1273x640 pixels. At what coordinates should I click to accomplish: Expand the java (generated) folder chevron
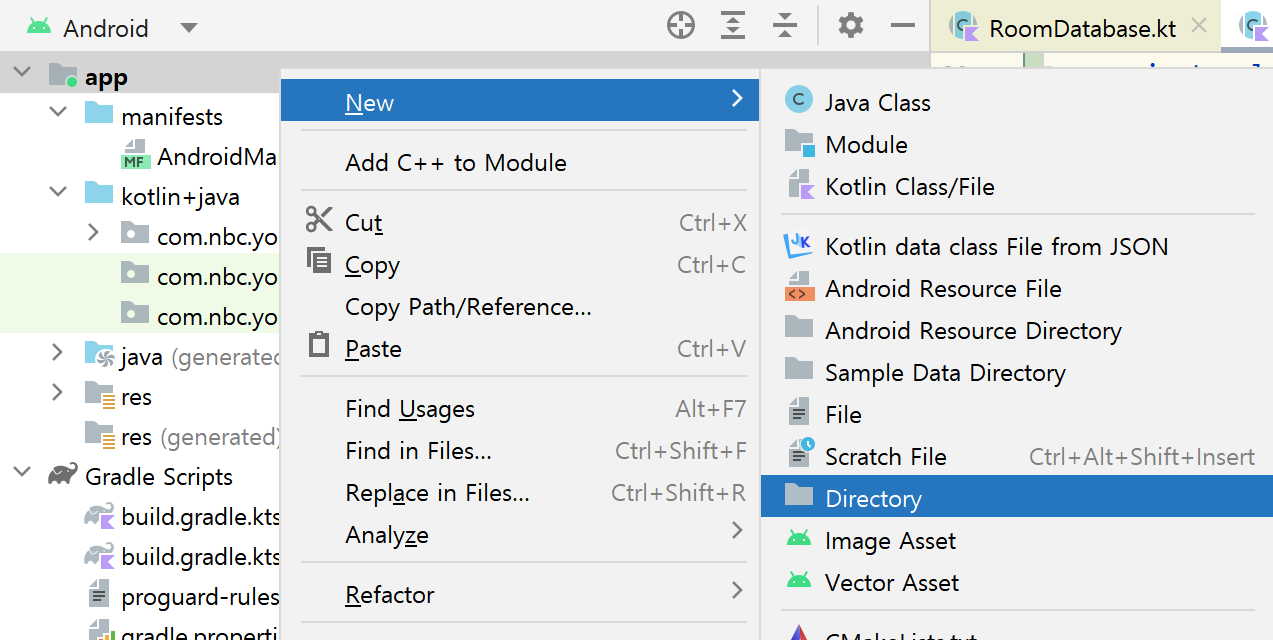point(58,353)
